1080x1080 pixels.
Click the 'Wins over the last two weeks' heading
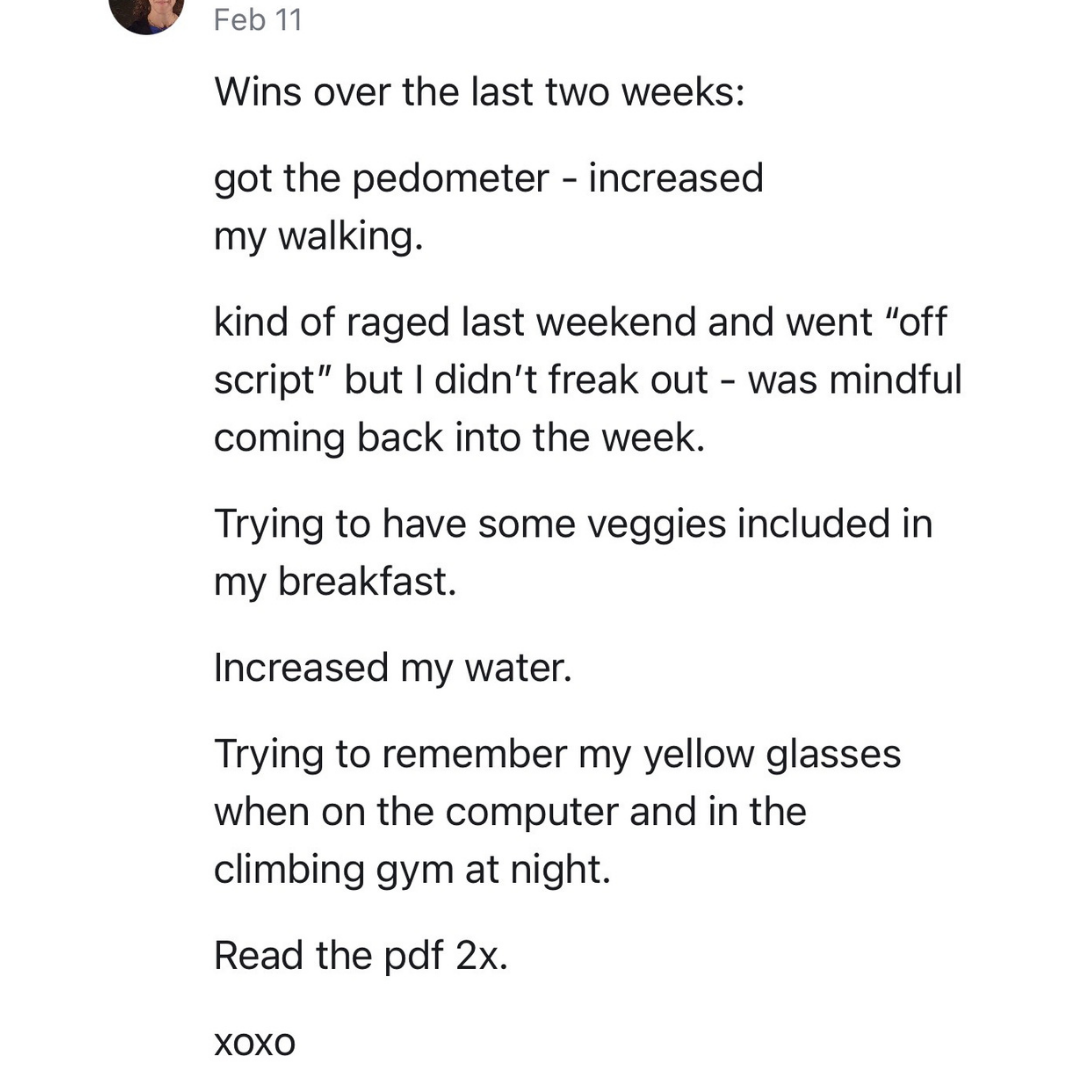[480, 93]
